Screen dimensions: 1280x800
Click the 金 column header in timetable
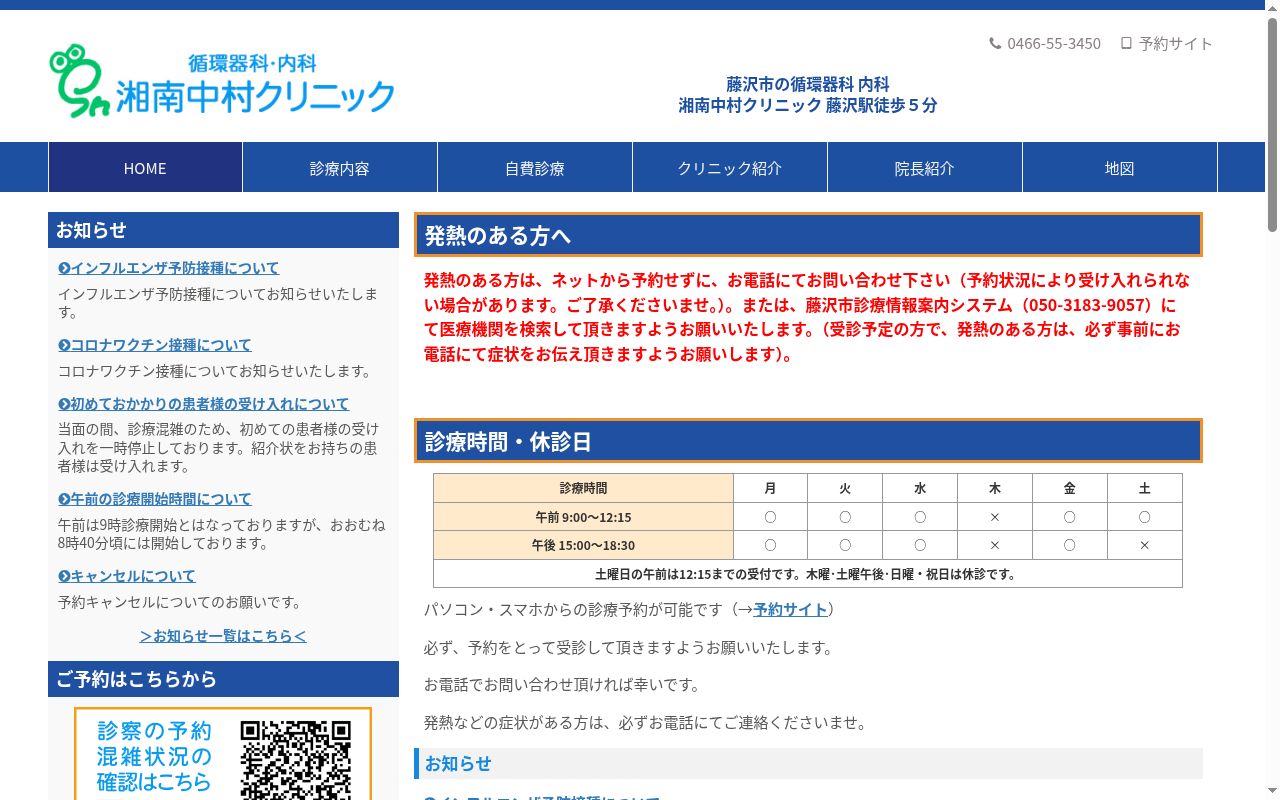tap(1070, 488)
